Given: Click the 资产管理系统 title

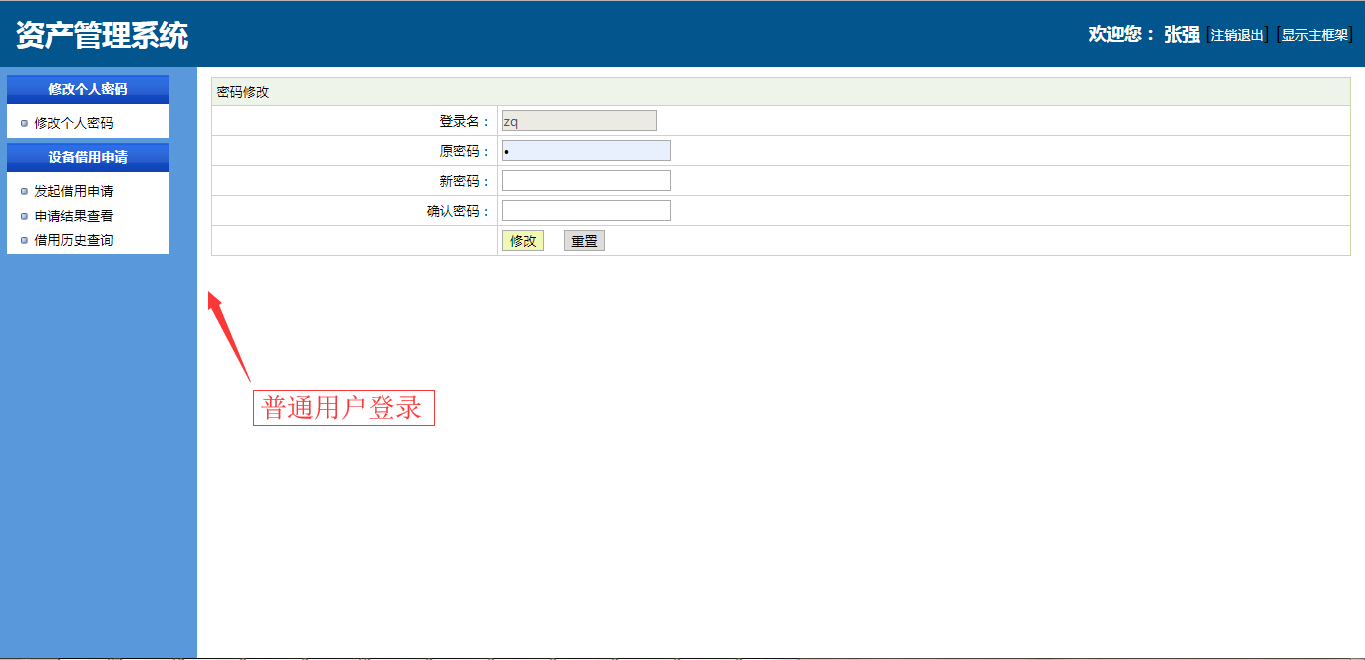Looking at the screenshot, I should [x=102, y=36].
